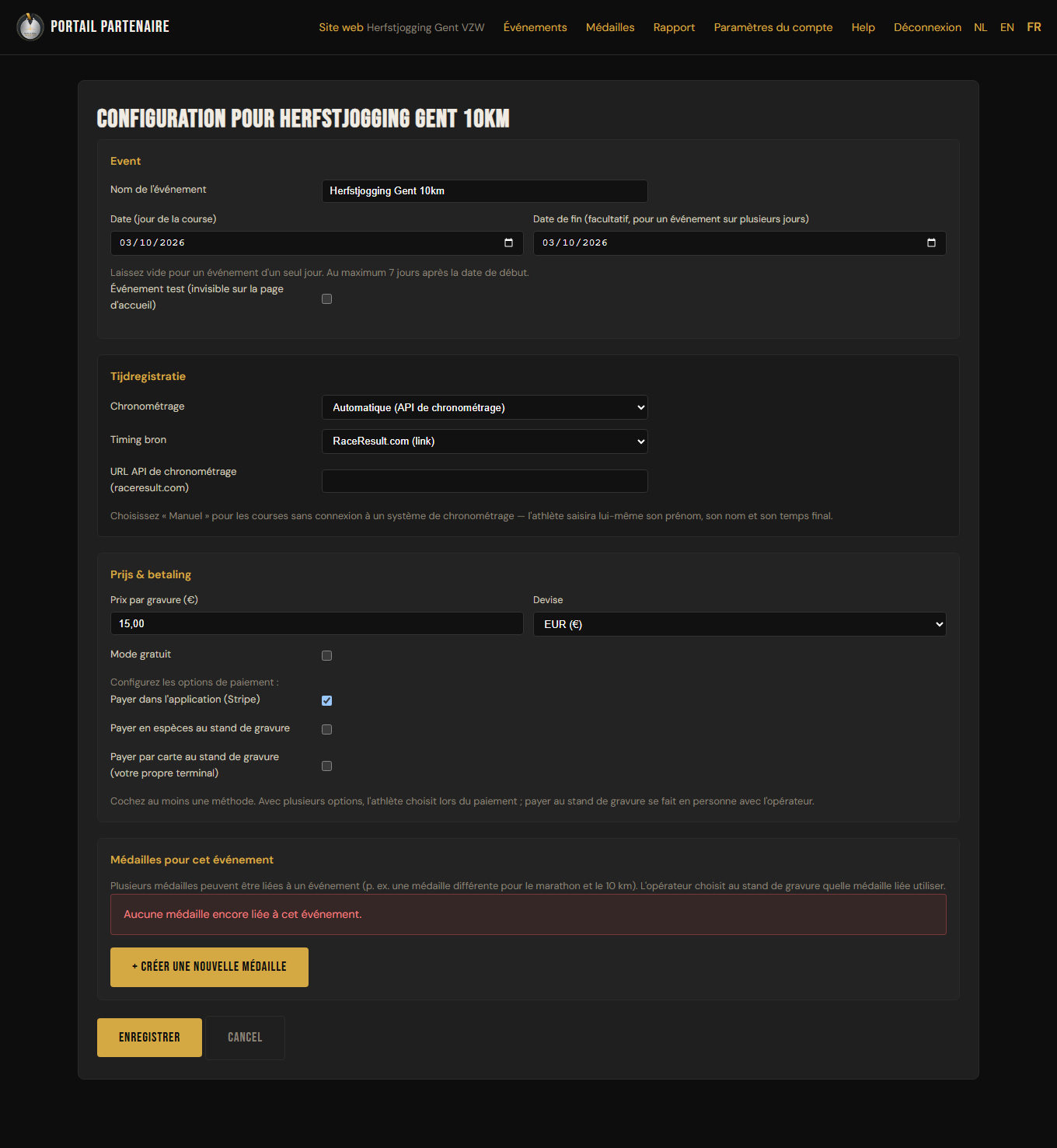1057x1148 pixels.
Task: Focus the Nom de l'événement field
Action: coord(485,191)
